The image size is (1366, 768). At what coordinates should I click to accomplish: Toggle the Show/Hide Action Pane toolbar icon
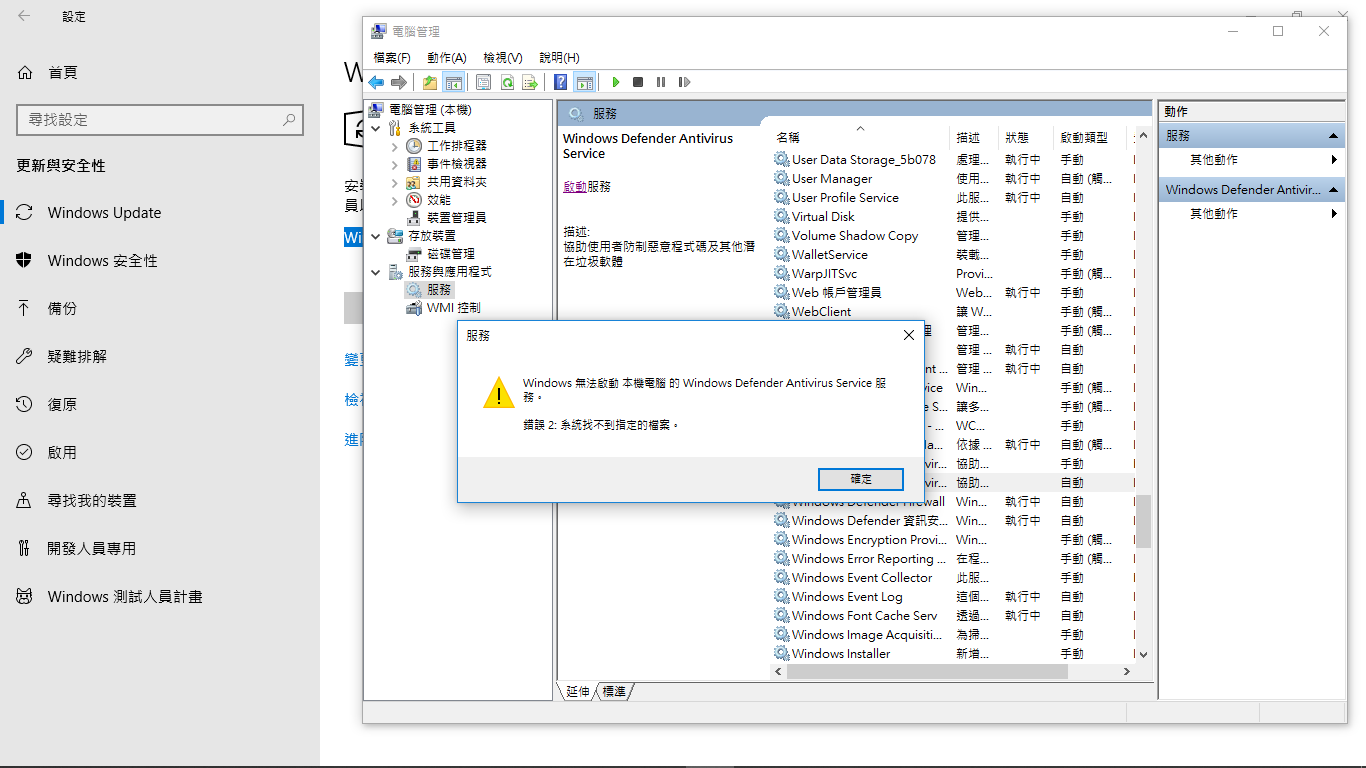pyautogui.click(x=585, y=82)
